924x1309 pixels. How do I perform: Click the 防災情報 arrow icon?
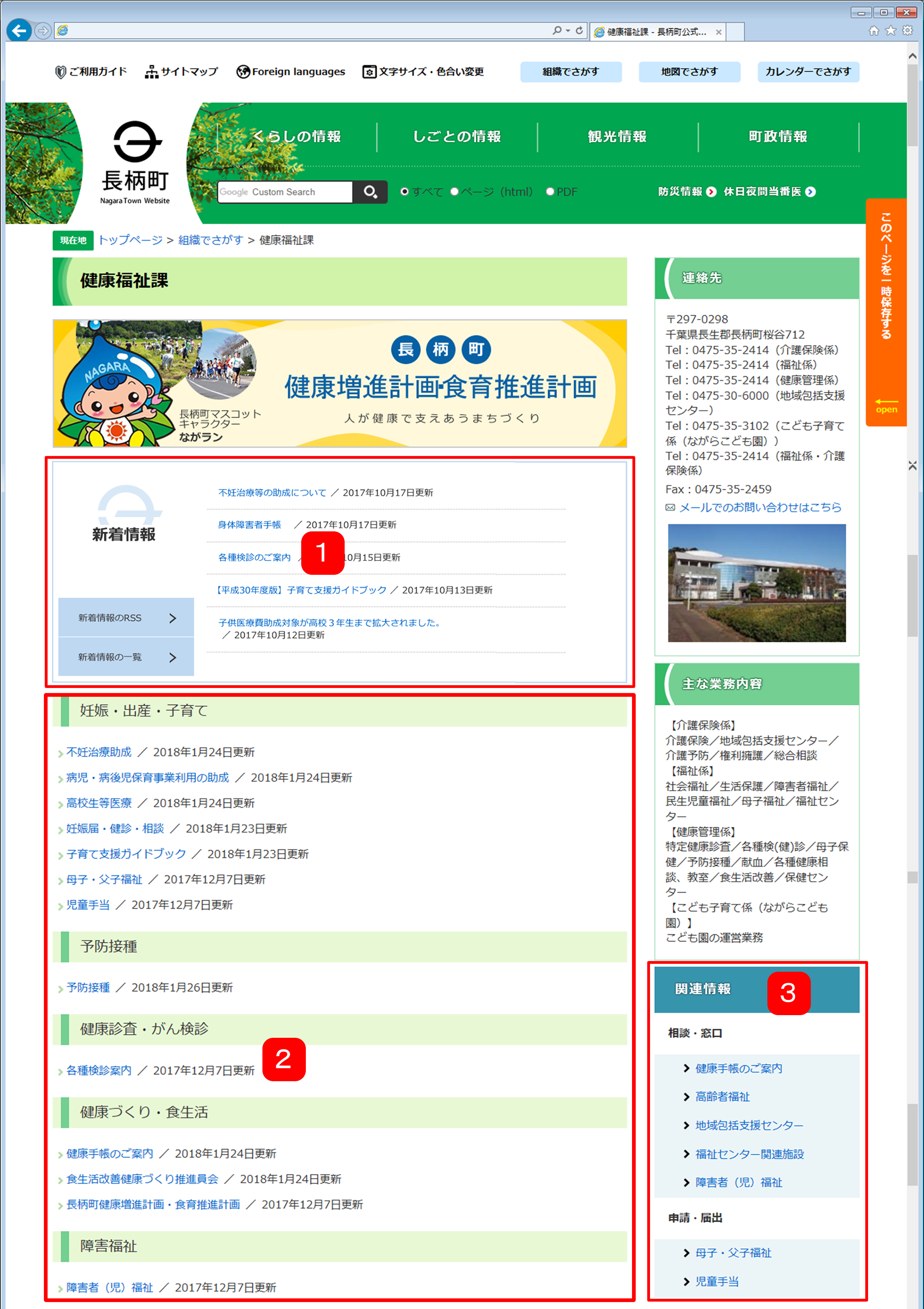click(711, 192)
